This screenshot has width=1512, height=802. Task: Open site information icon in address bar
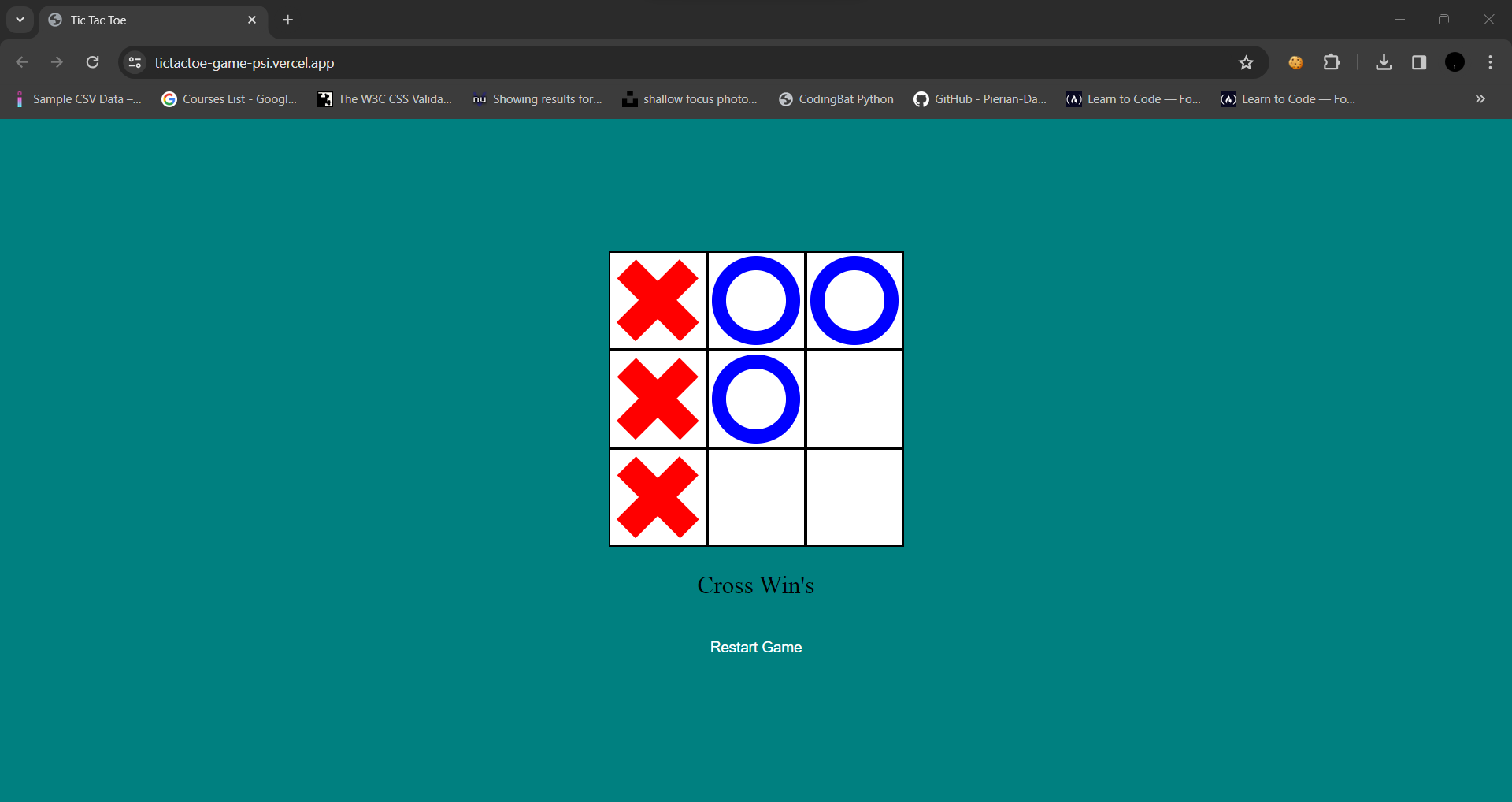(x=135, y=62)
